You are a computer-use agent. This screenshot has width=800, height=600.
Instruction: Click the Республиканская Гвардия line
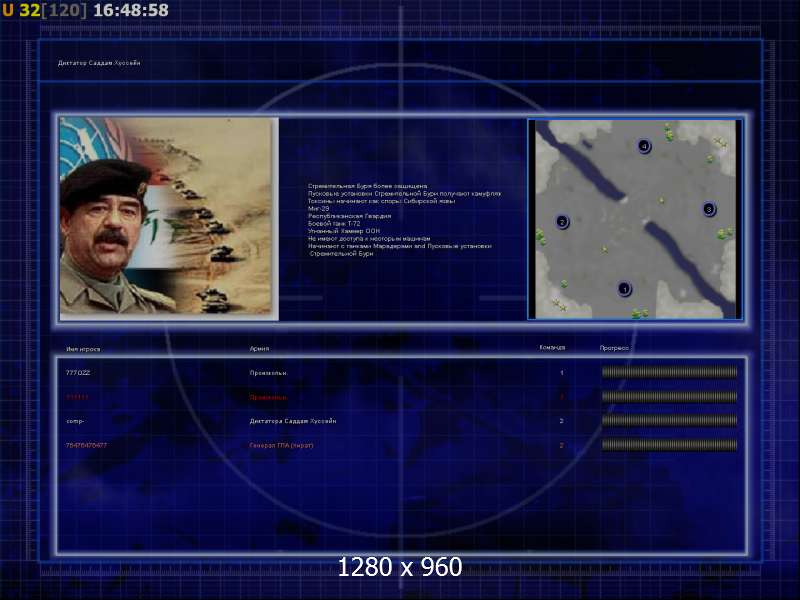(349, 216)
